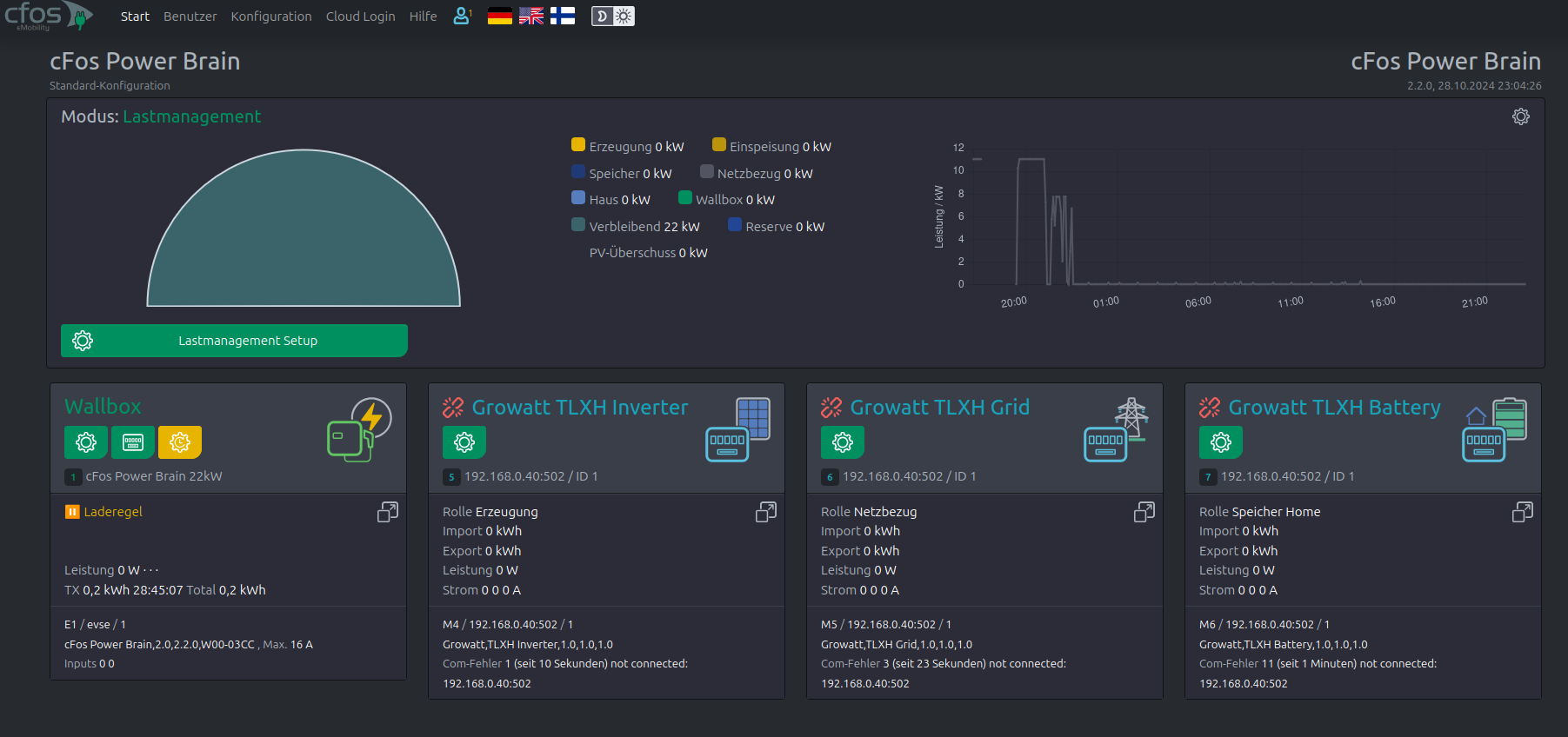Expand Battery card in popup window
1568x737 pixels.
1523,512
